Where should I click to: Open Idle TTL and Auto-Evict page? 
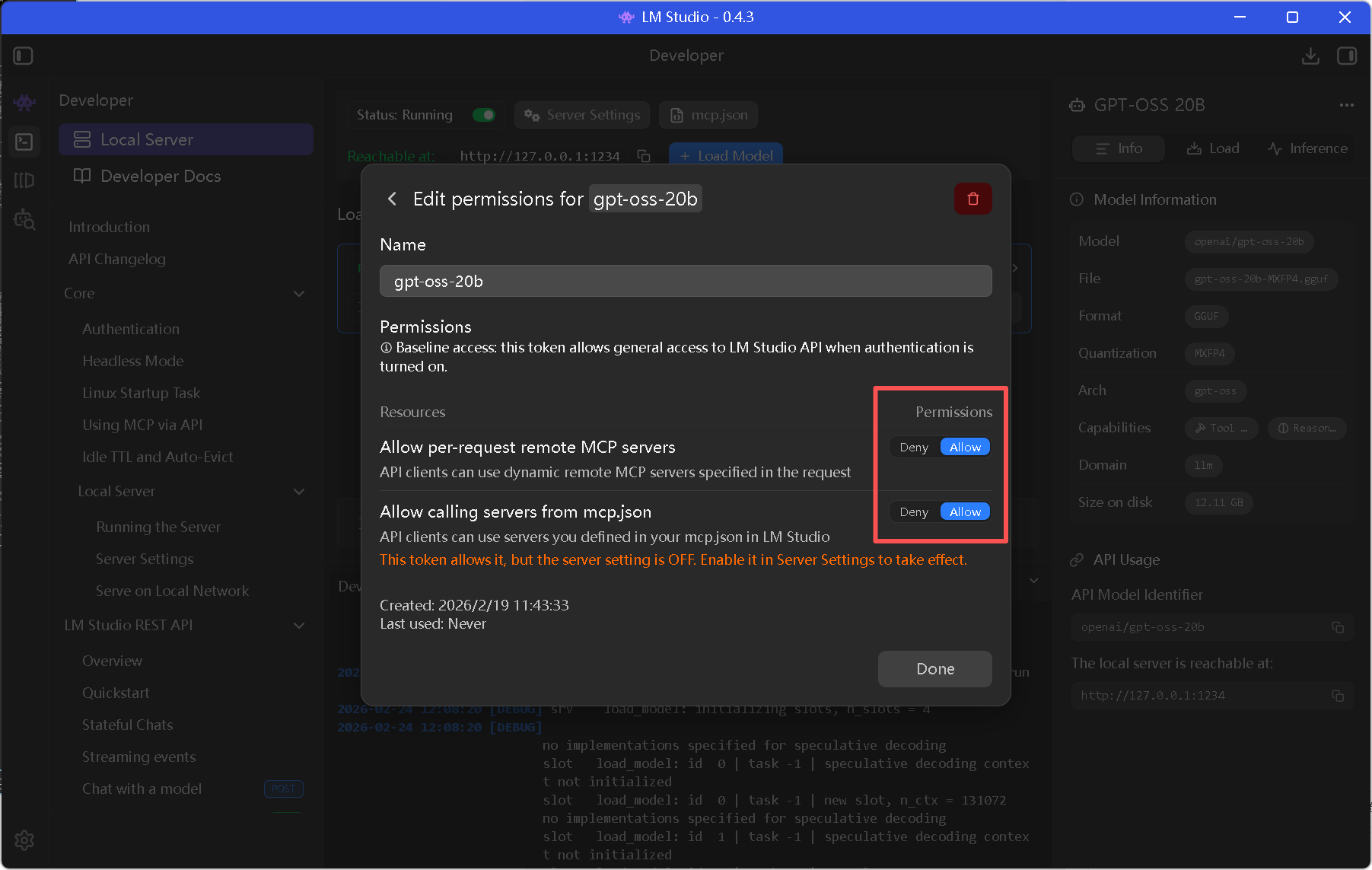click(x=158, y=457)
